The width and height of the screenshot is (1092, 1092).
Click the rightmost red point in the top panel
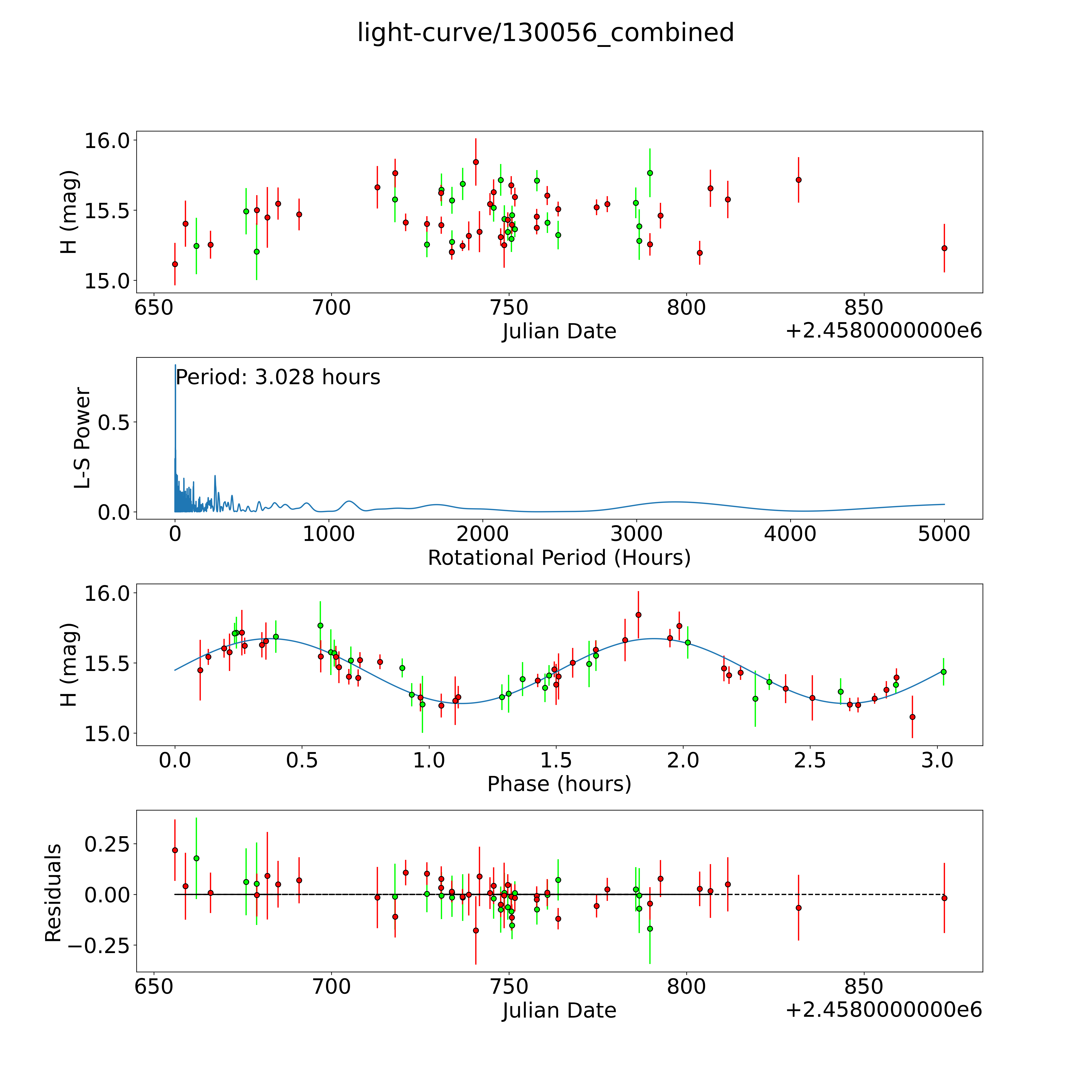[x=944, y=248]
